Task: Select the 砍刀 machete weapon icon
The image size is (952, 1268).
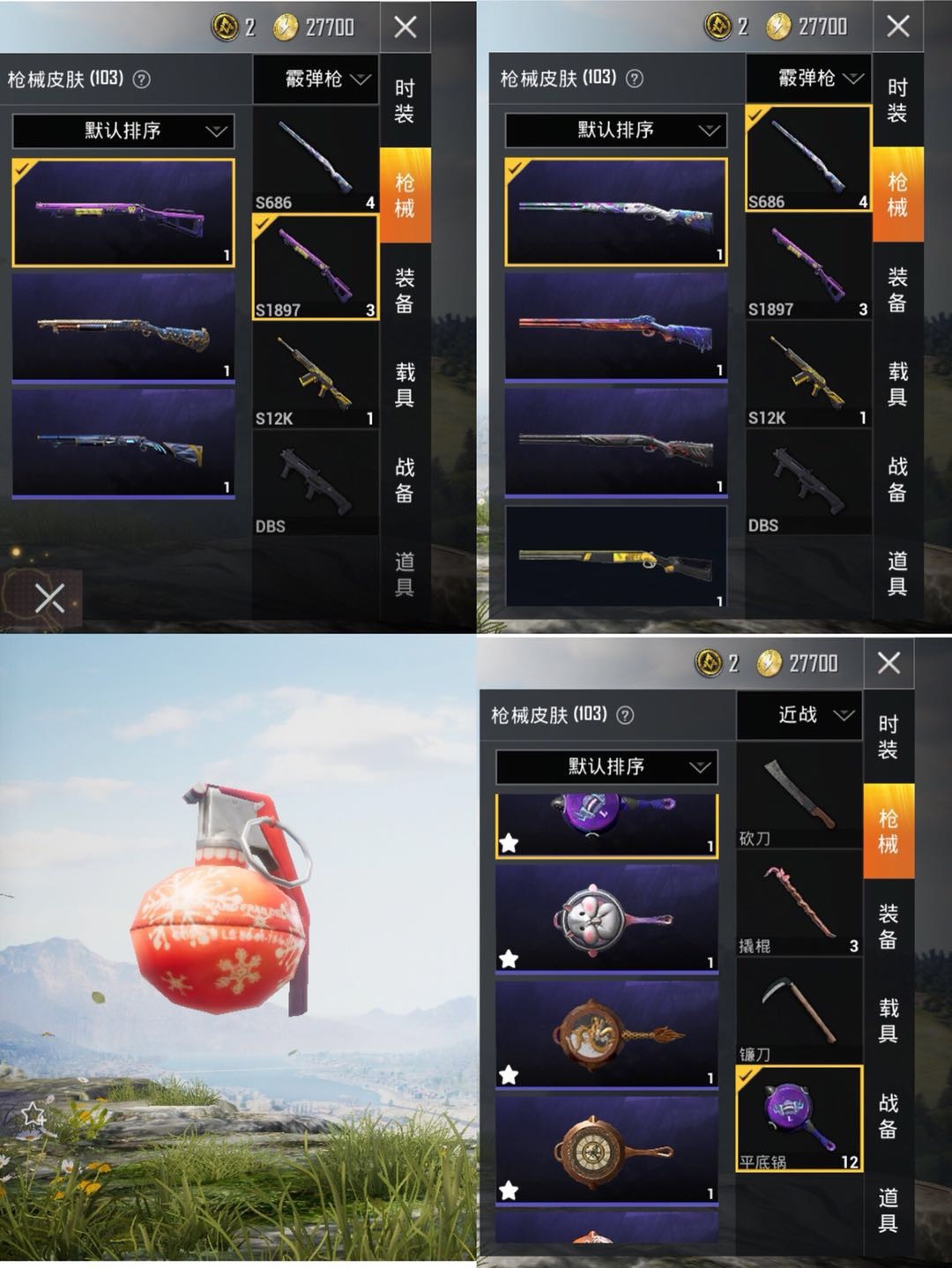Action: [799, 795]
